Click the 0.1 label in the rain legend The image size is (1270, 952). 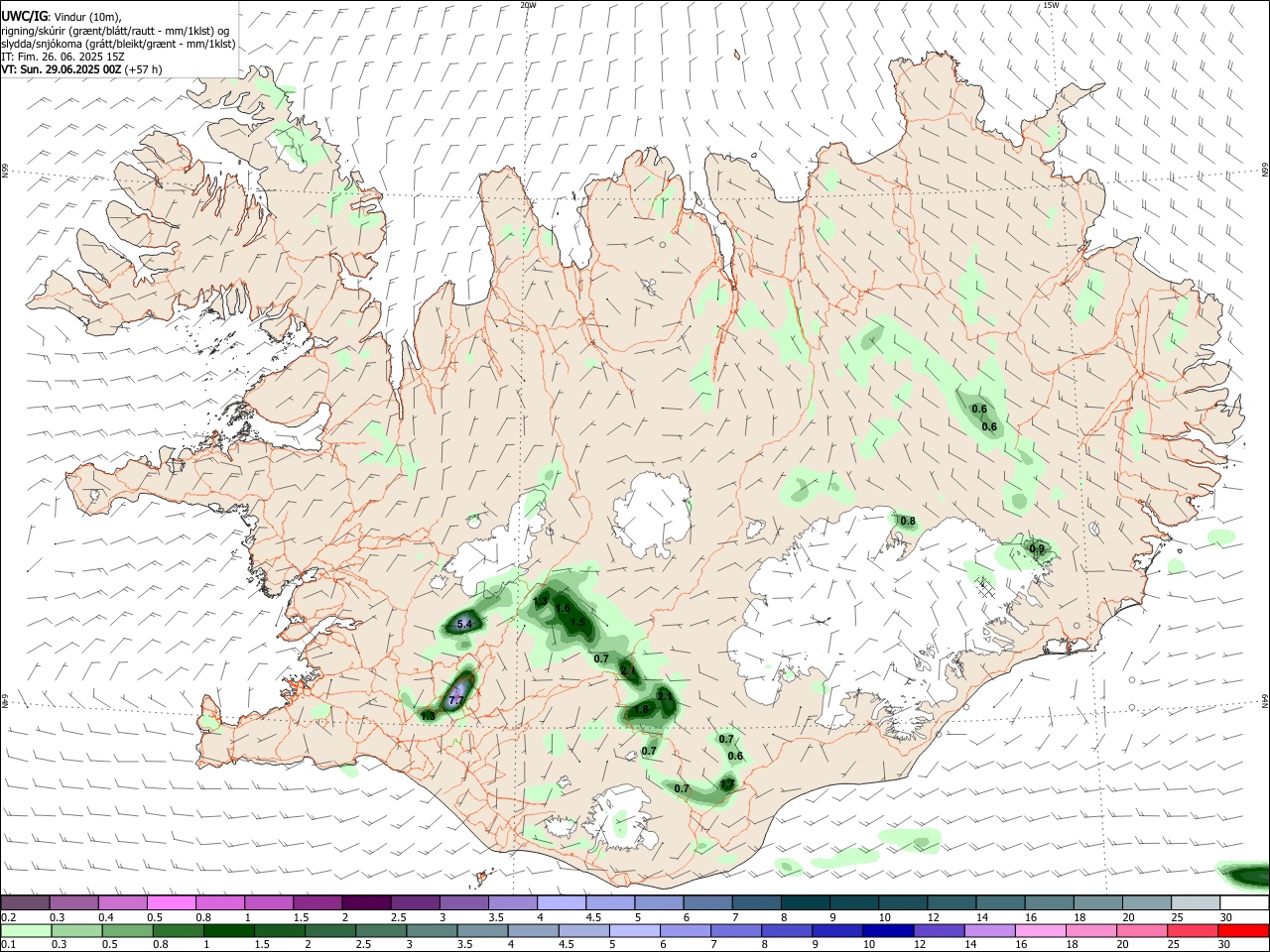[8, 945]
